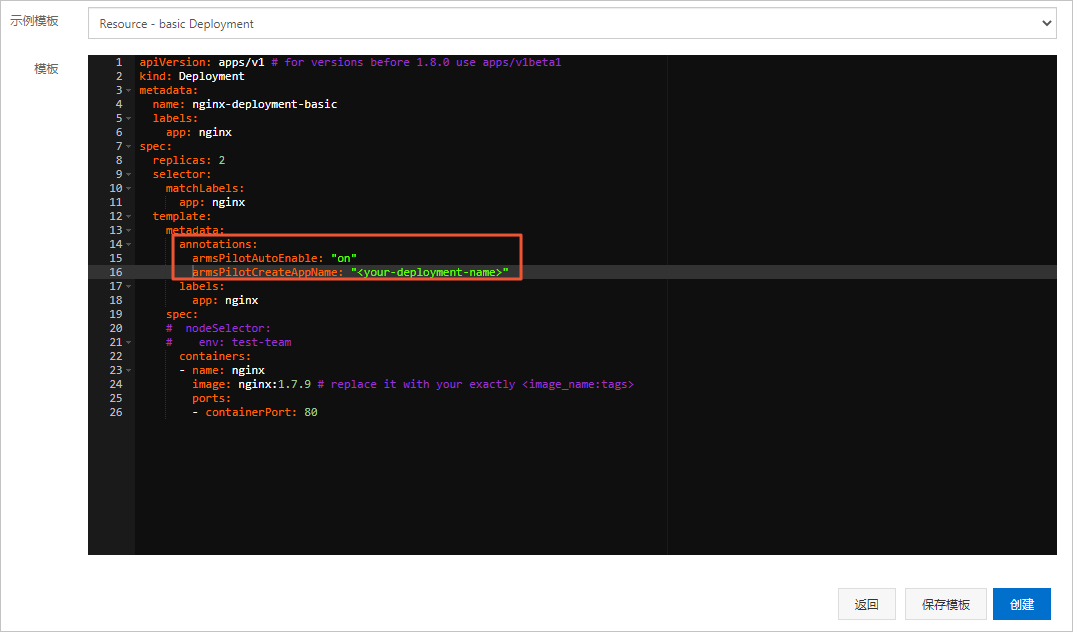Collapse the metadata block at line 13
The image size is (1073, 632).
(129, 231)
